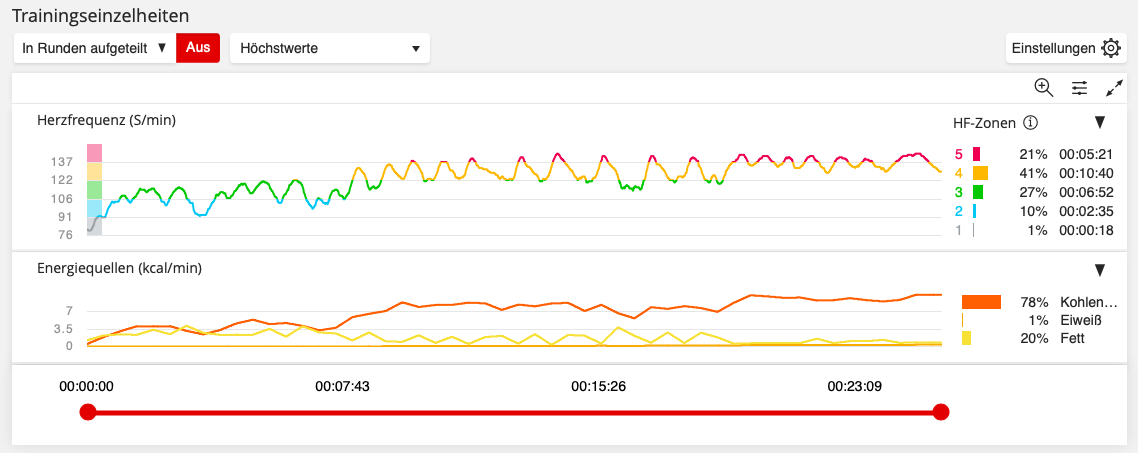Click the Einstellungen gear icon
The height and width of the screenshot is (453, 1138).
pyautogui.click(x=1111, y=48)
